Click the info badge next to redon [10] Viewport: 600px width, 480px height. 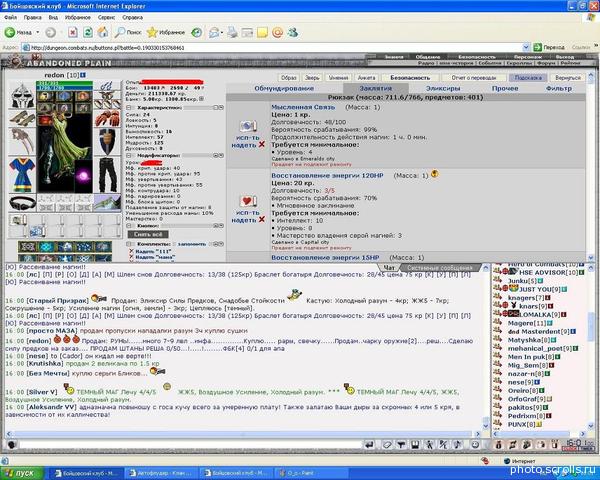coord(83,75)
